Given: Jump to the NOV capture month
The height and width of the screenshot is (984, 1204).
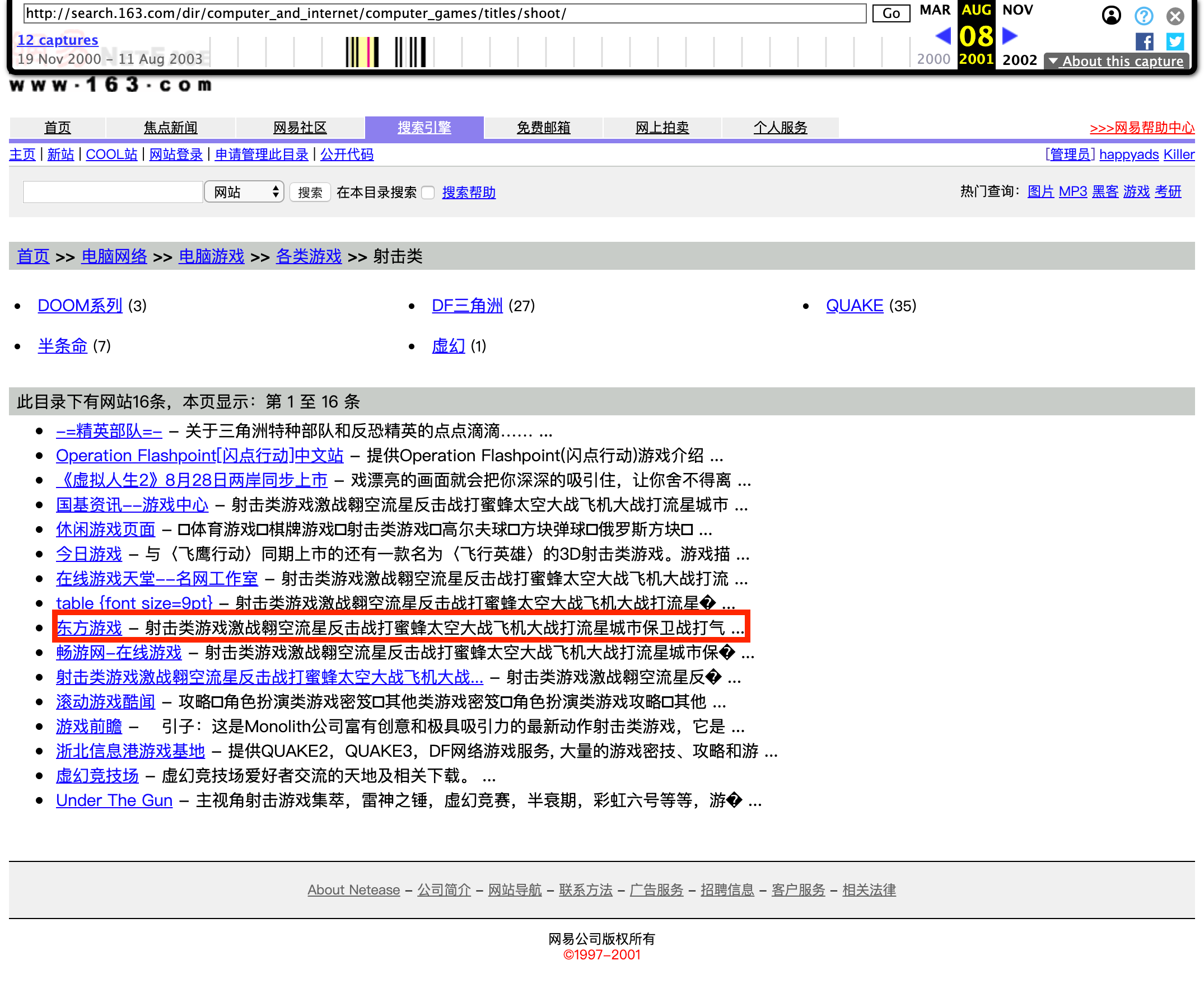Looking at the screenshot, I should pos(1018,10).
